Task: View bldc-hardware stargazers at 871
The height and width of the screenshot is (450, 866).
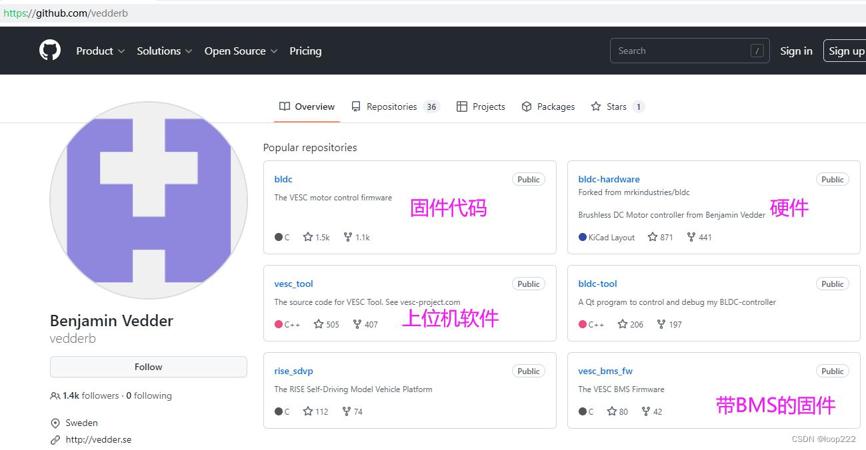Action: pyautogui.click(x=661, y=237)
